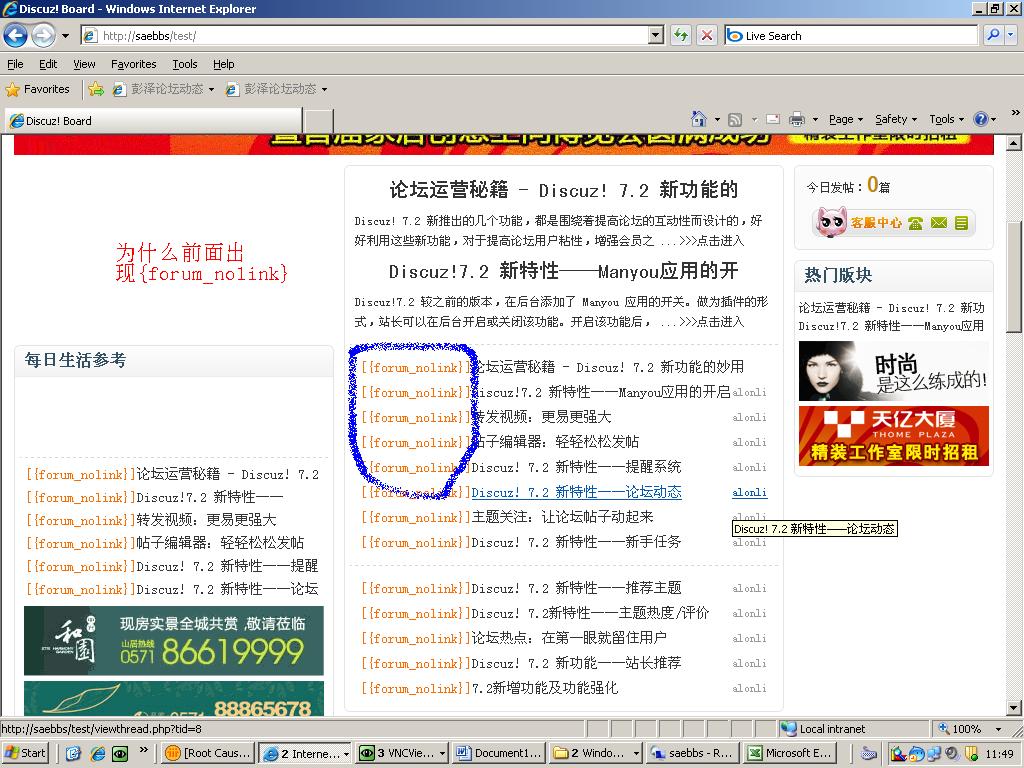Open thread 论坛热点：在第一眼就留住用户
Image resolution: width=1024 pixels, height=768 pixels.
point(569,638)
